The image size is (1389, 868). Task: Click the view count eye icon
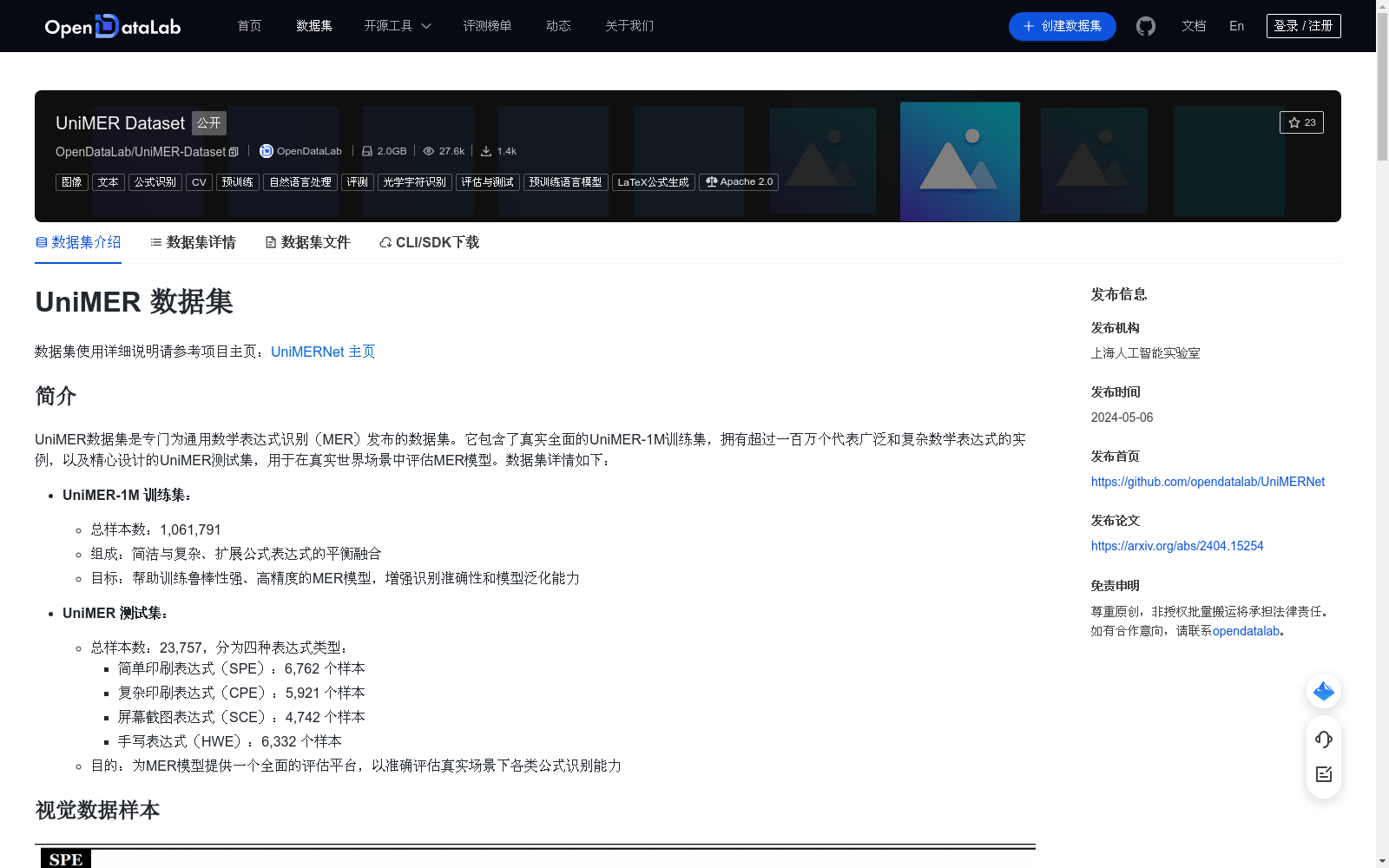428,151
